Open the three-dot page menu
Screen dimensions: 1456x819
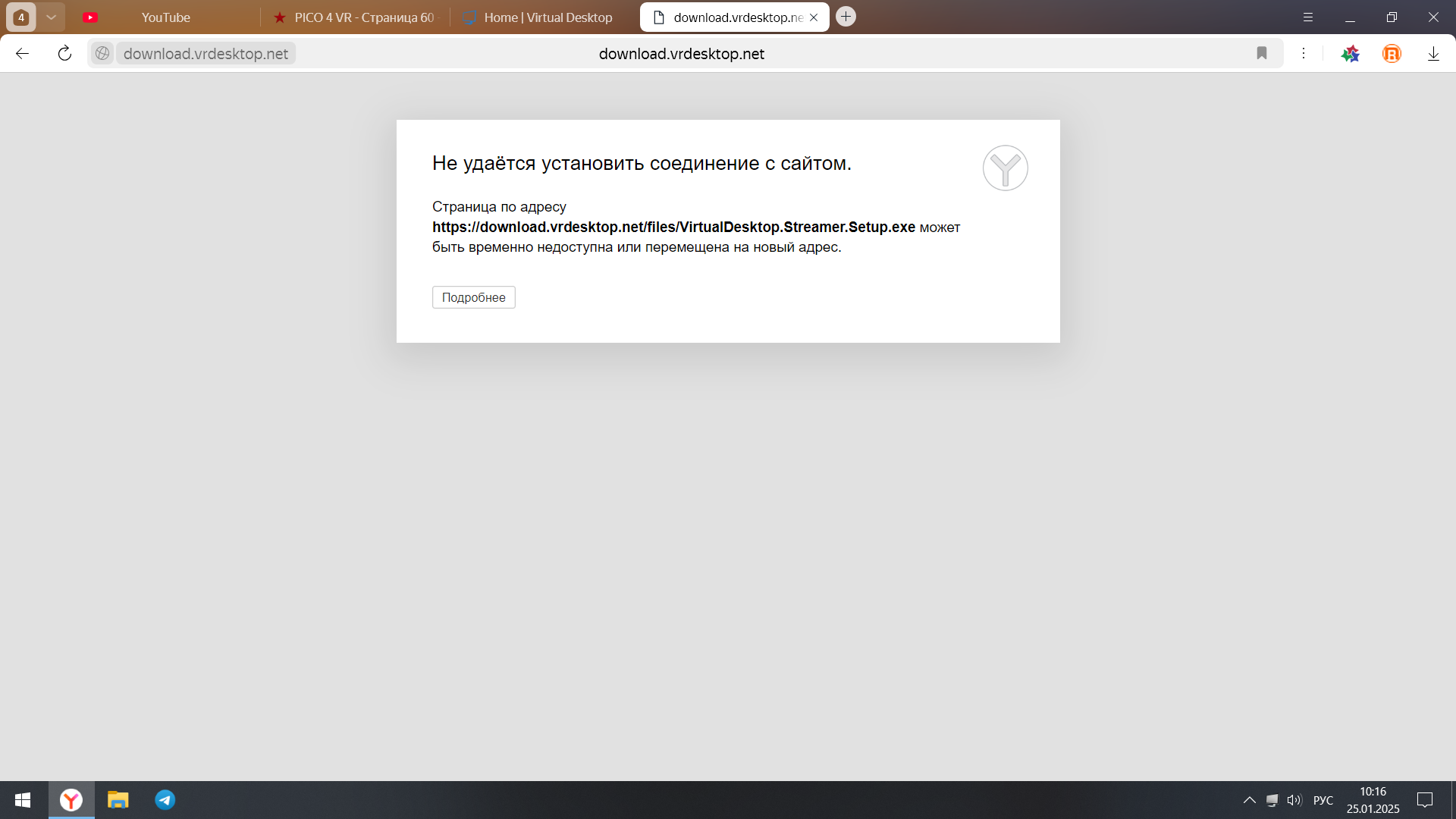pyautogui.click(x=1304, y=54)
